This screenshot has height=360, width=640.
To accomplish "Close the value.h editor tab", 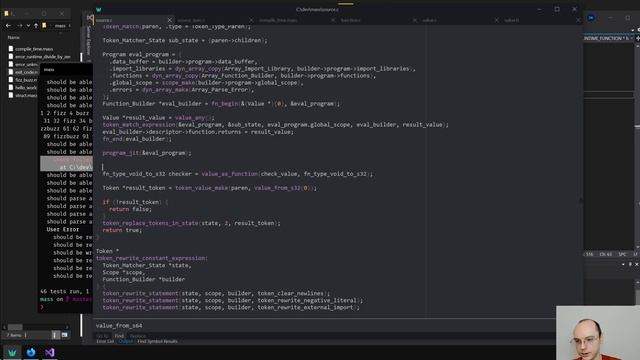I will (578, 20).
